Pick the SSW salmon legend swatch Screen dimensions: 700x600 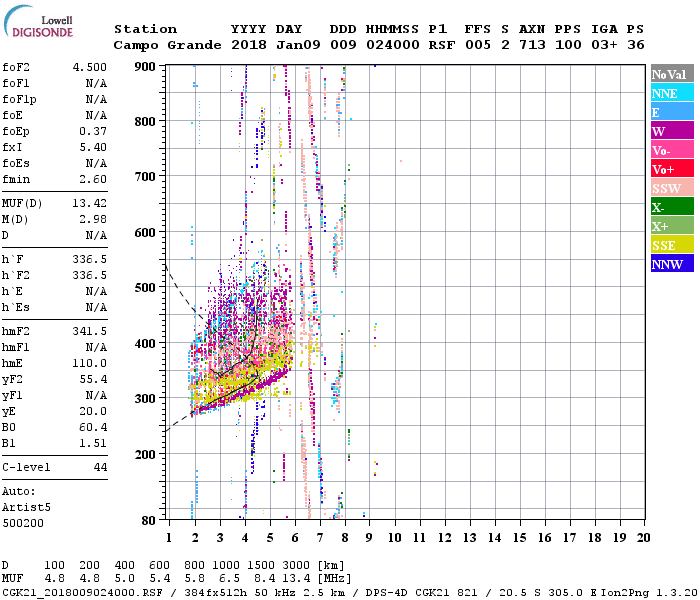point(672,188)
